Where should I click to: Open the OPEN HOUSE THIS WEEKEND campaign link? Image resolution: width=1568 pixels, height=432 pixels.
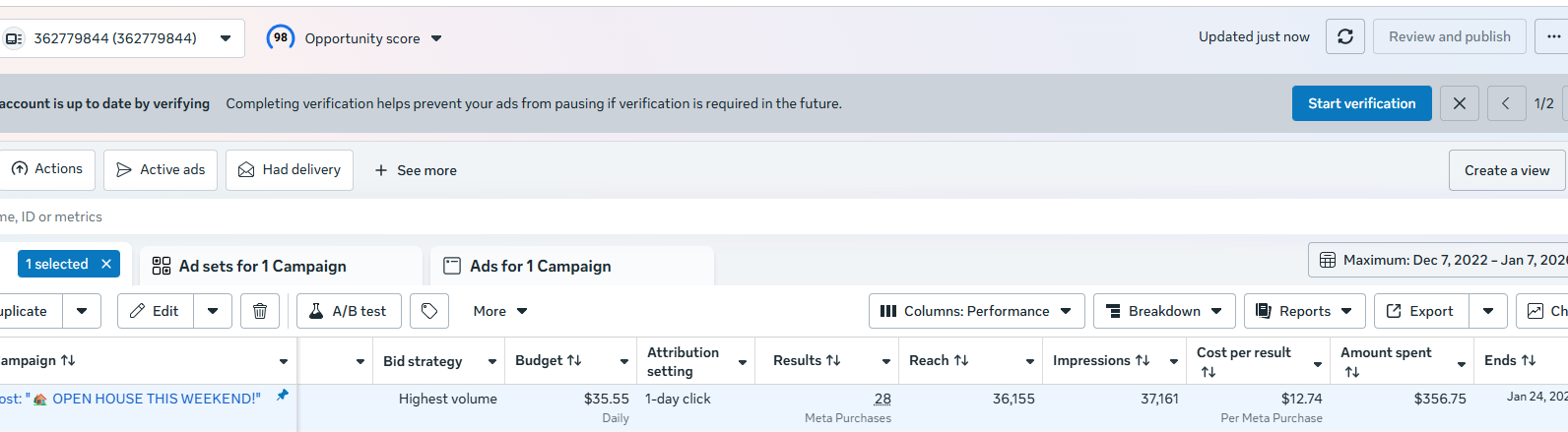click(157, 399)
